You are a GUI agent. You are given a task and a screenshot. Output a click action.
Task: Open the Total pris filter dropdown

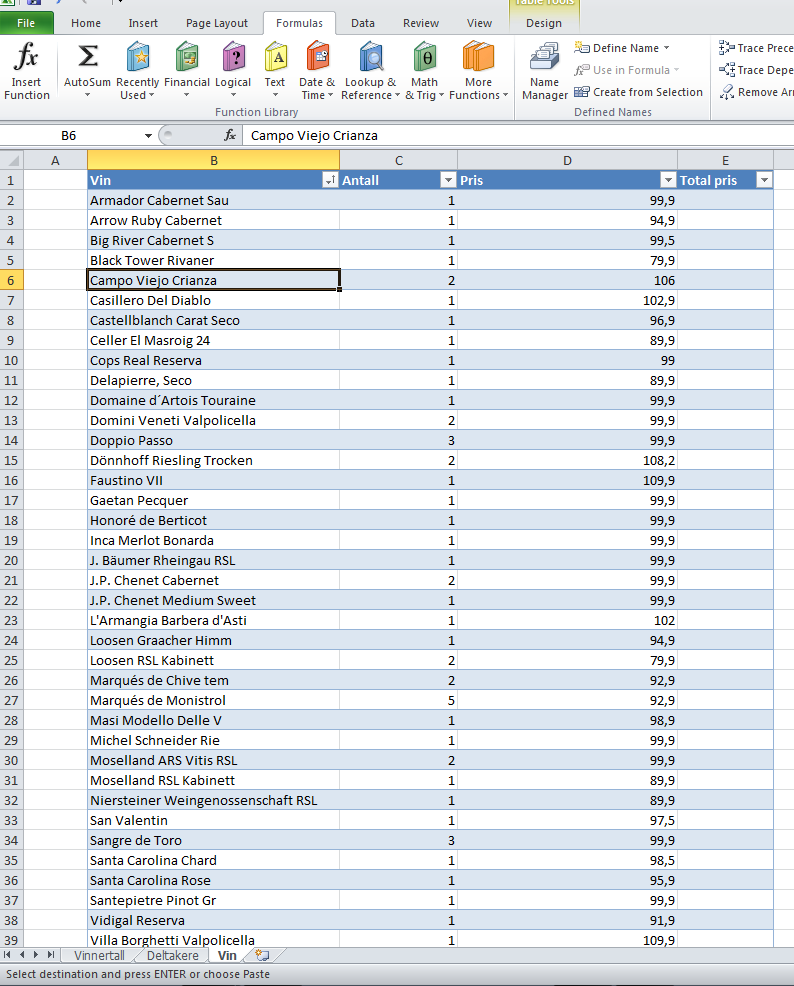[x=764, y=180]
